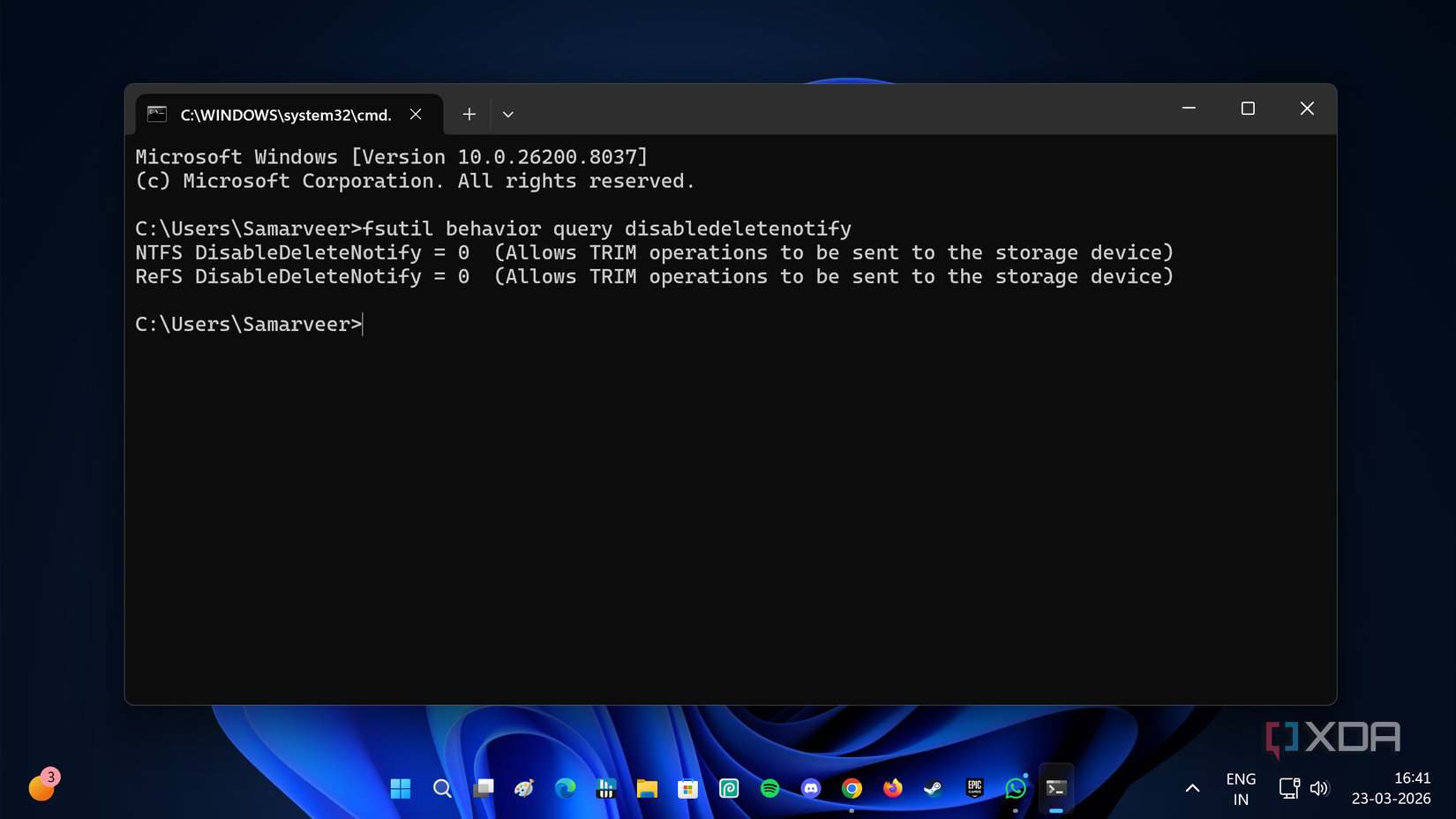Open a new terminal tab
This screenshot has width=1456, height=819.
tap(469, 114)
